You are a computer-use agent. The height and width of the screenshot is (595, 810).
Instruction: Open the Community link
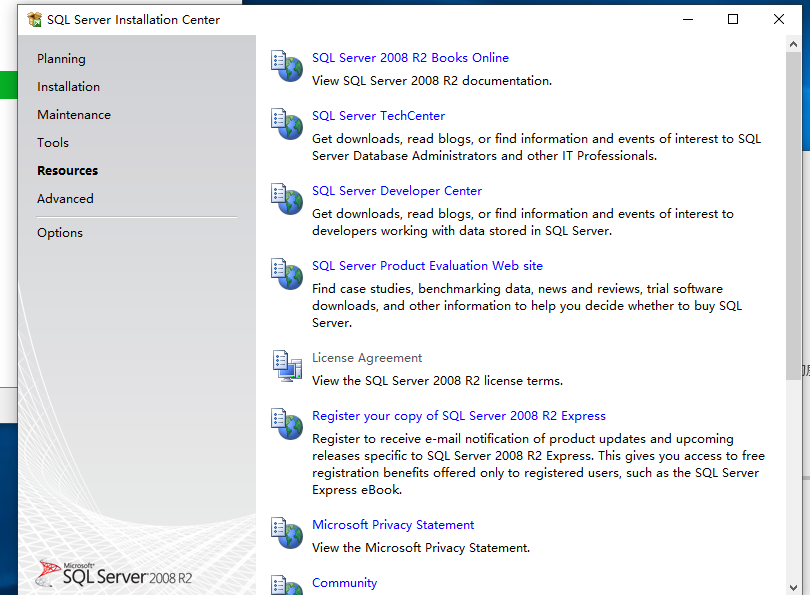[344, 583]
